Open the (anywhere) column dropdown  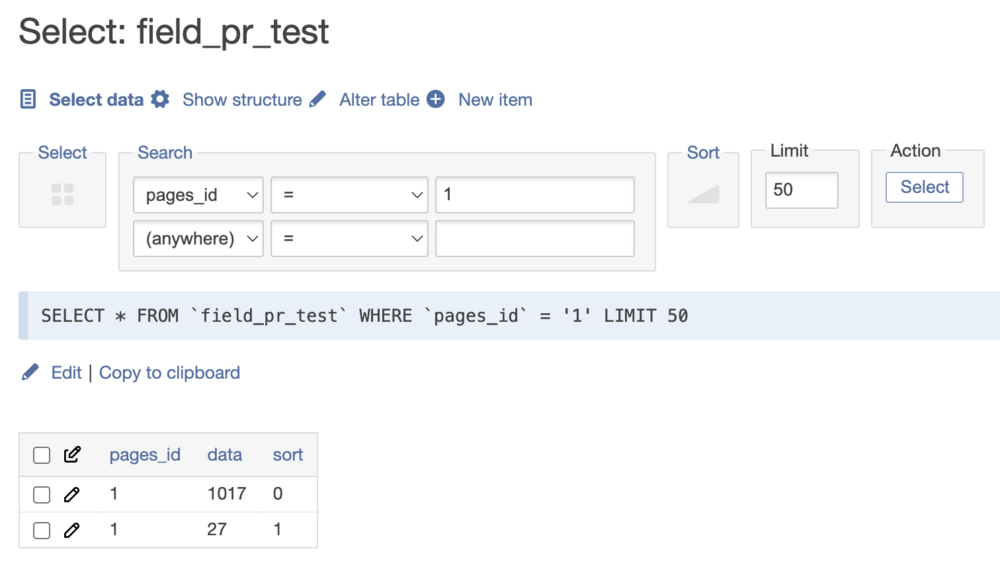coord(198,239)
